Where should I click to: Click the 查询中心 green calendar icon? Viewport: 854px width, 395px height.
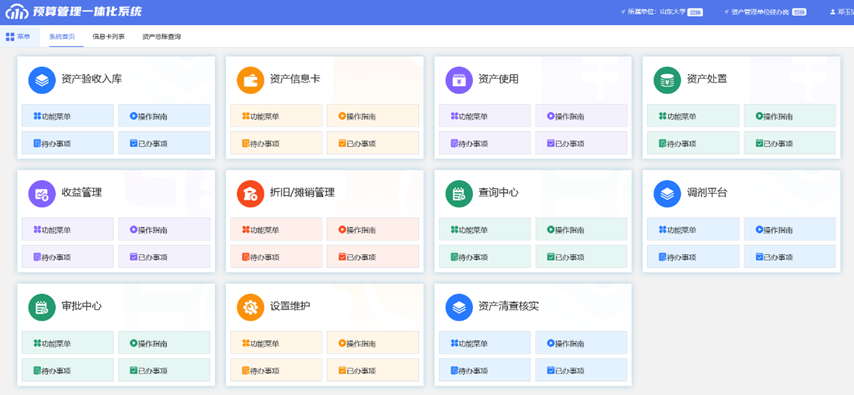459,194
